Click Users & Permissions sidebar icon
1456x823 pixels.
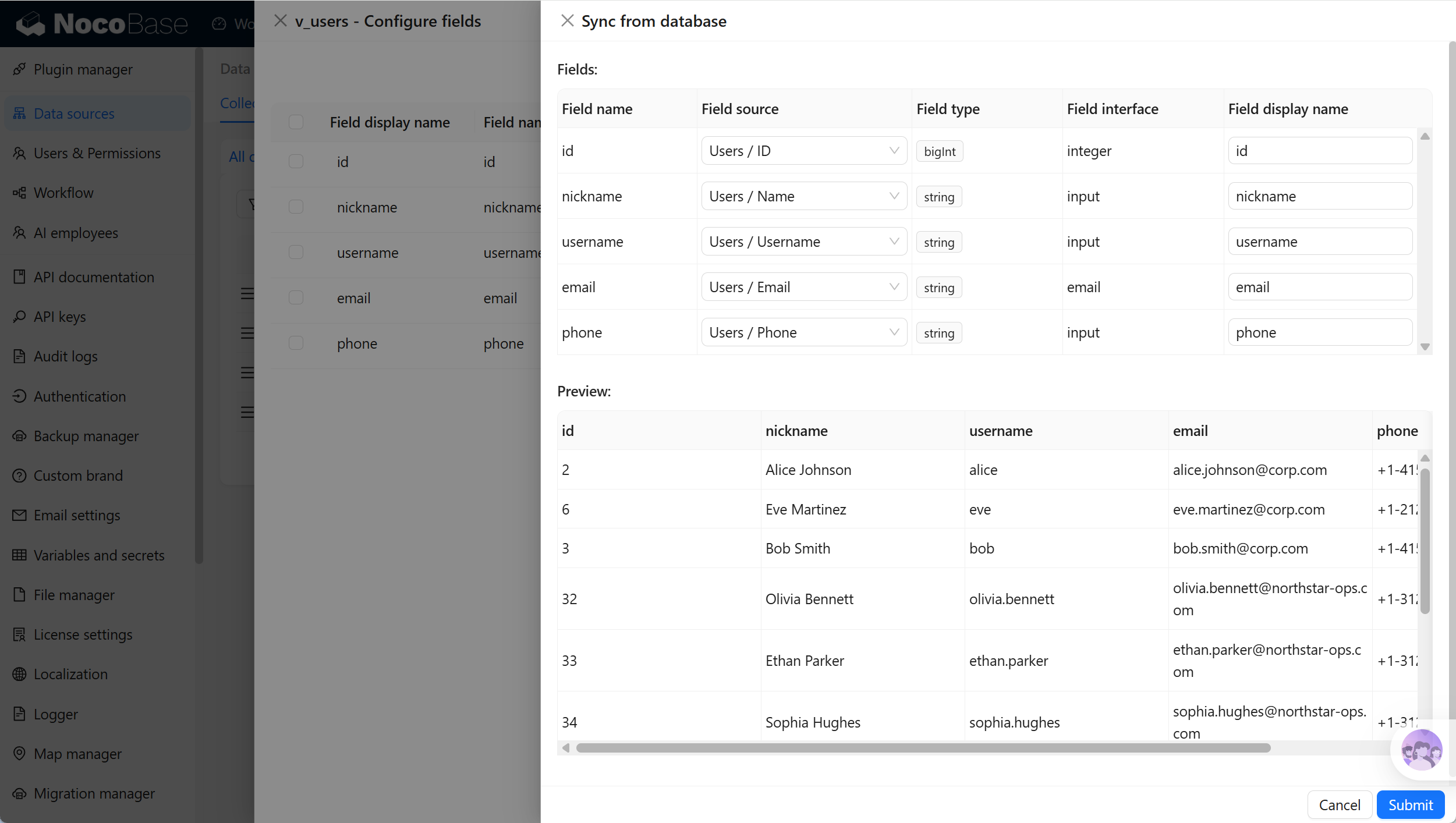19,153
